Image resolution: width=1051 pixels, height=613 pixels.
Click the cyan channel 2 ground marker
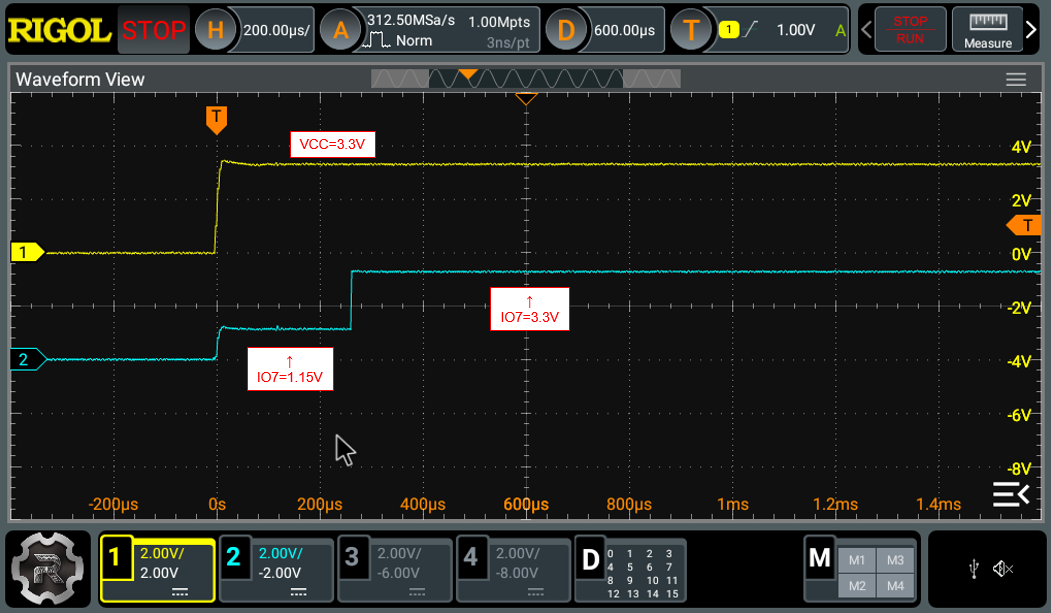27,360
